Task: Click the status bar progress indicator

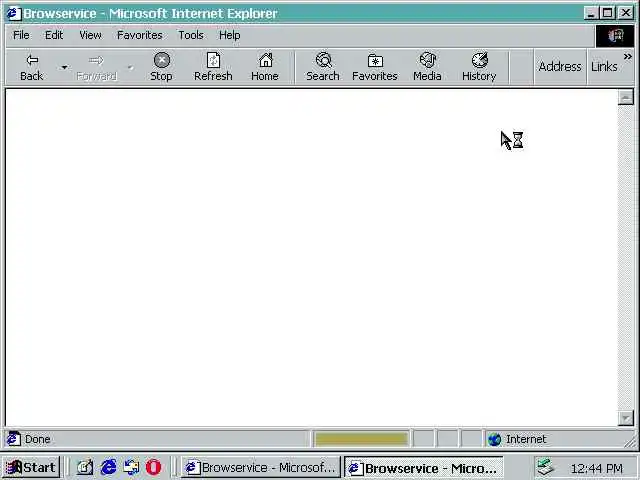Action: (x=361, y=439)
